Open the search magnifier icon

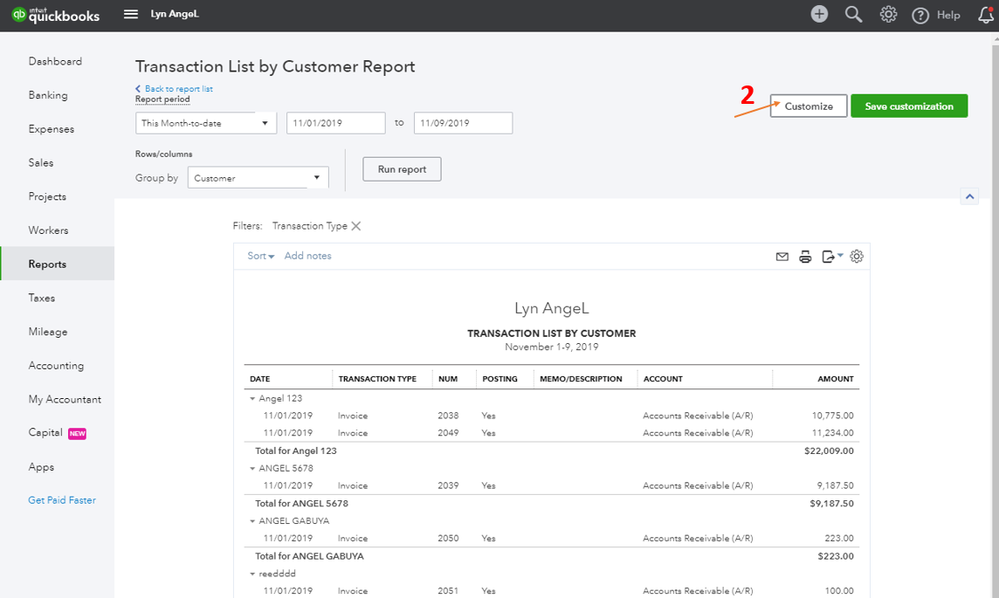pyautogui.click(x=854, y=14)
